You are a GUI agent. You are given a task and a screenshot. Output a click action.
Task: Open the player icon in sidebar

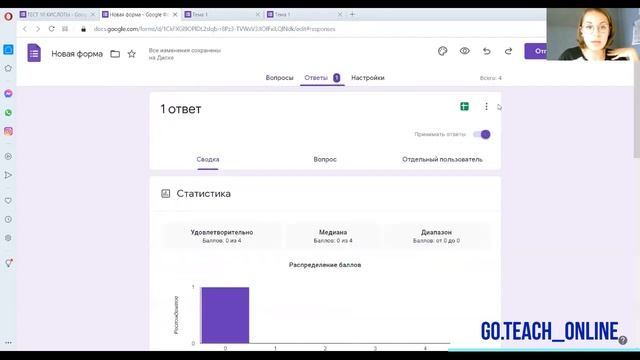[x=8, y=156]
